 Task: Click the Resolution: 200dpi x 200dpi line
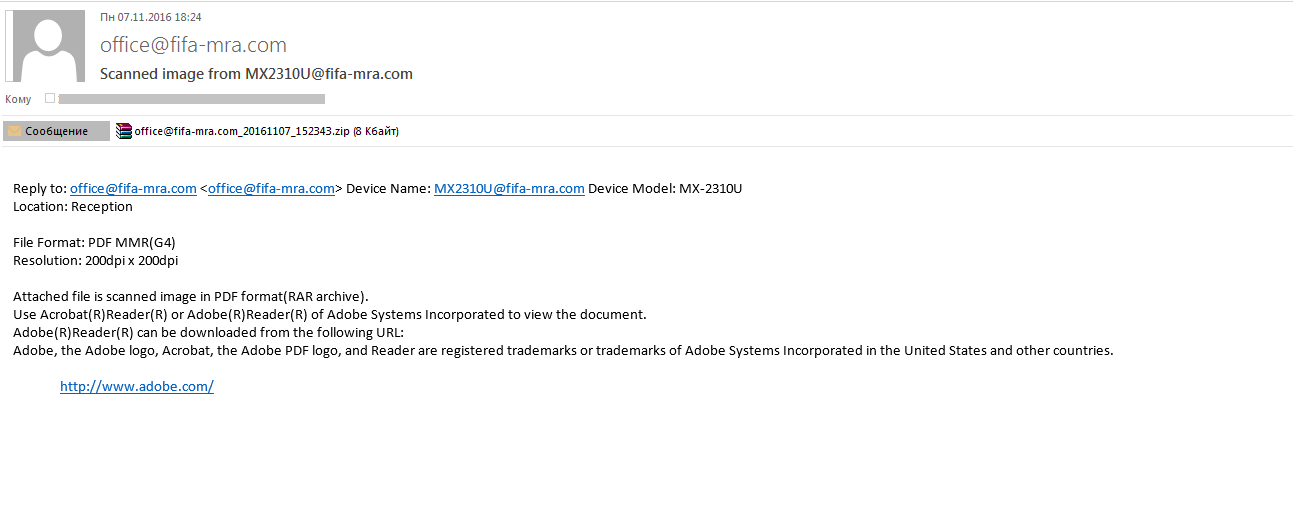(95, 260)
